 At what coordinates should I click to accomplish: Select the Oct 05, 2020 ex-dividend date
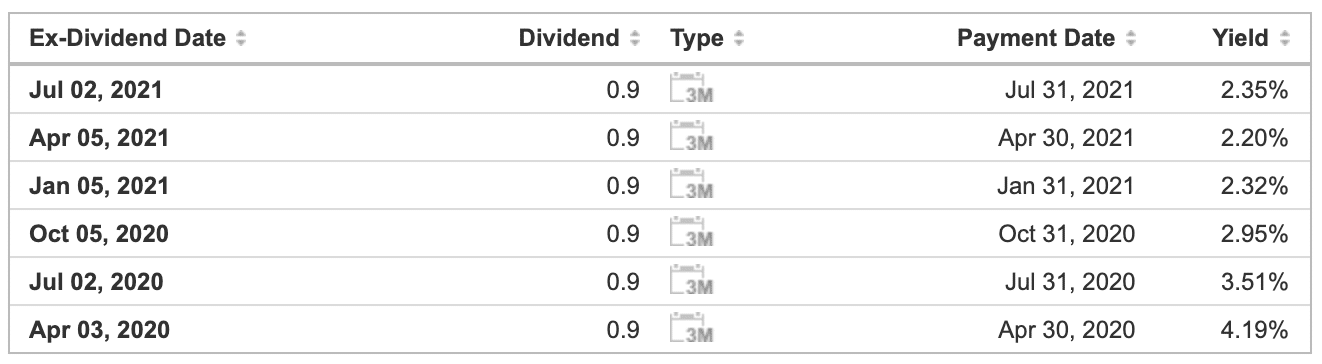click(99, 234)
